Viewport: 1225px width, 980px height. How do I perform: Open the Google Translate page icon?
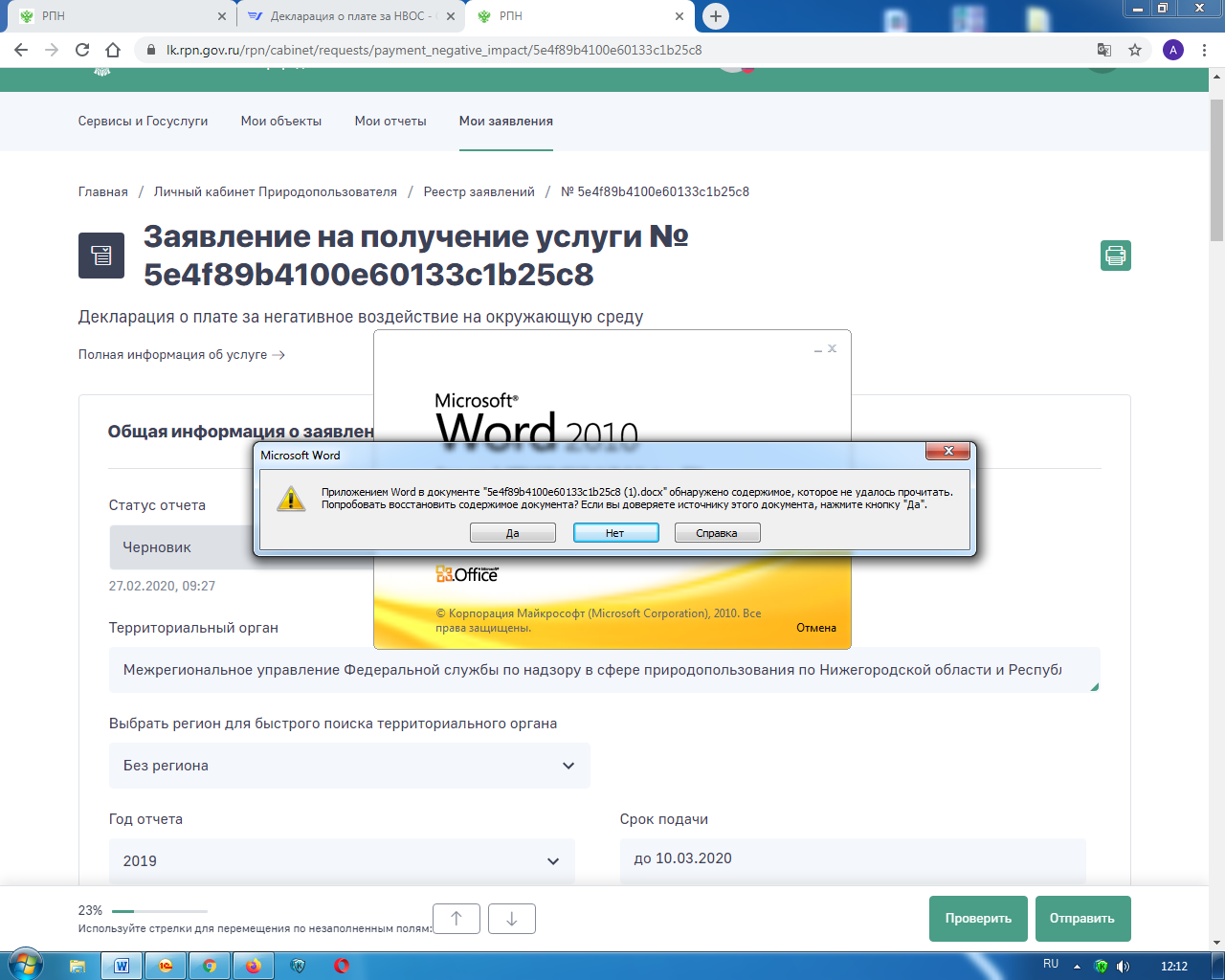click(x=1104, y=50)
